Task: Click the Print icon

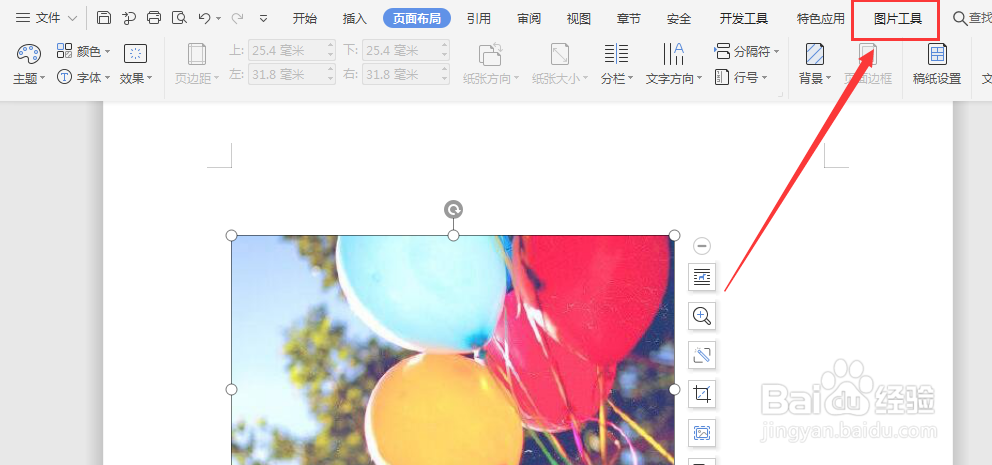Action: pyautogui.click(x=154, y=18)
